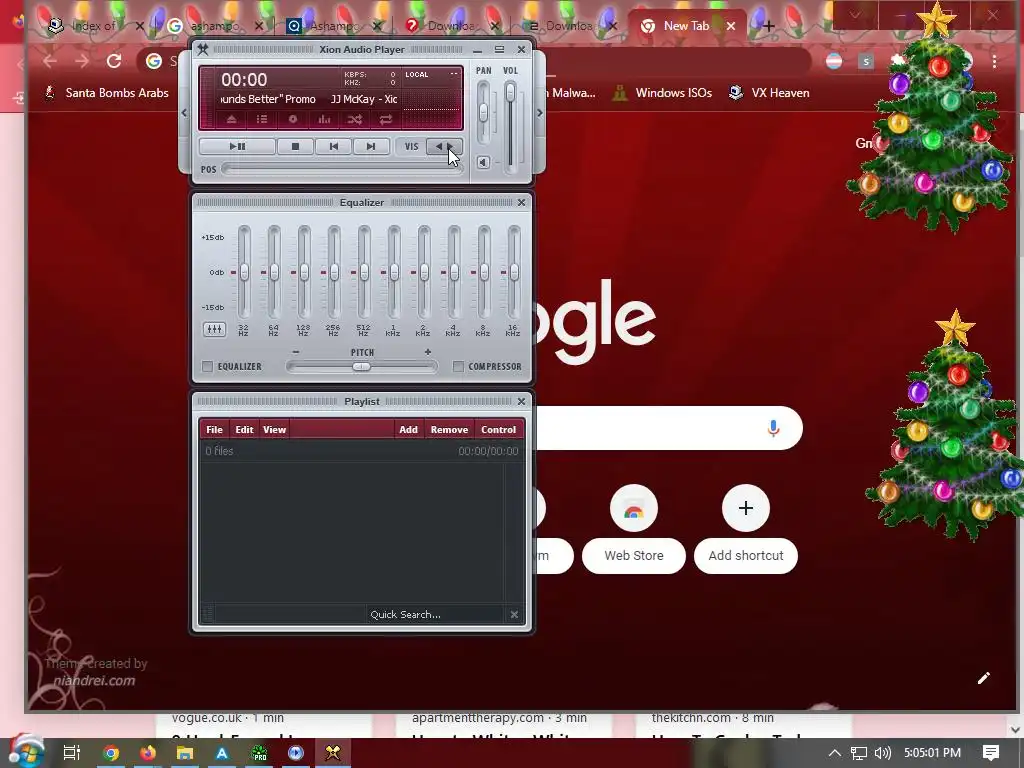The image size is (1024, 768).
Task: Open the equalizer bars icon in Xion display
Action: (x=324, y=119)
